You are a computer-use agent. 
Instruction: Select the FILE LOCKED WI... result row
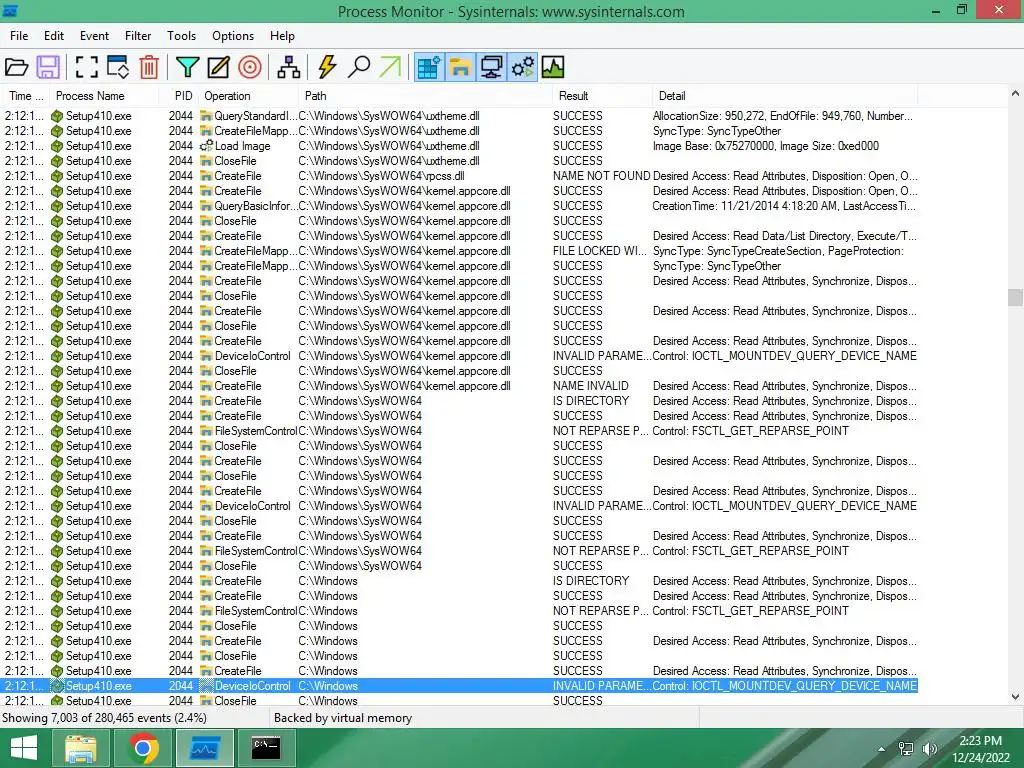459,251
